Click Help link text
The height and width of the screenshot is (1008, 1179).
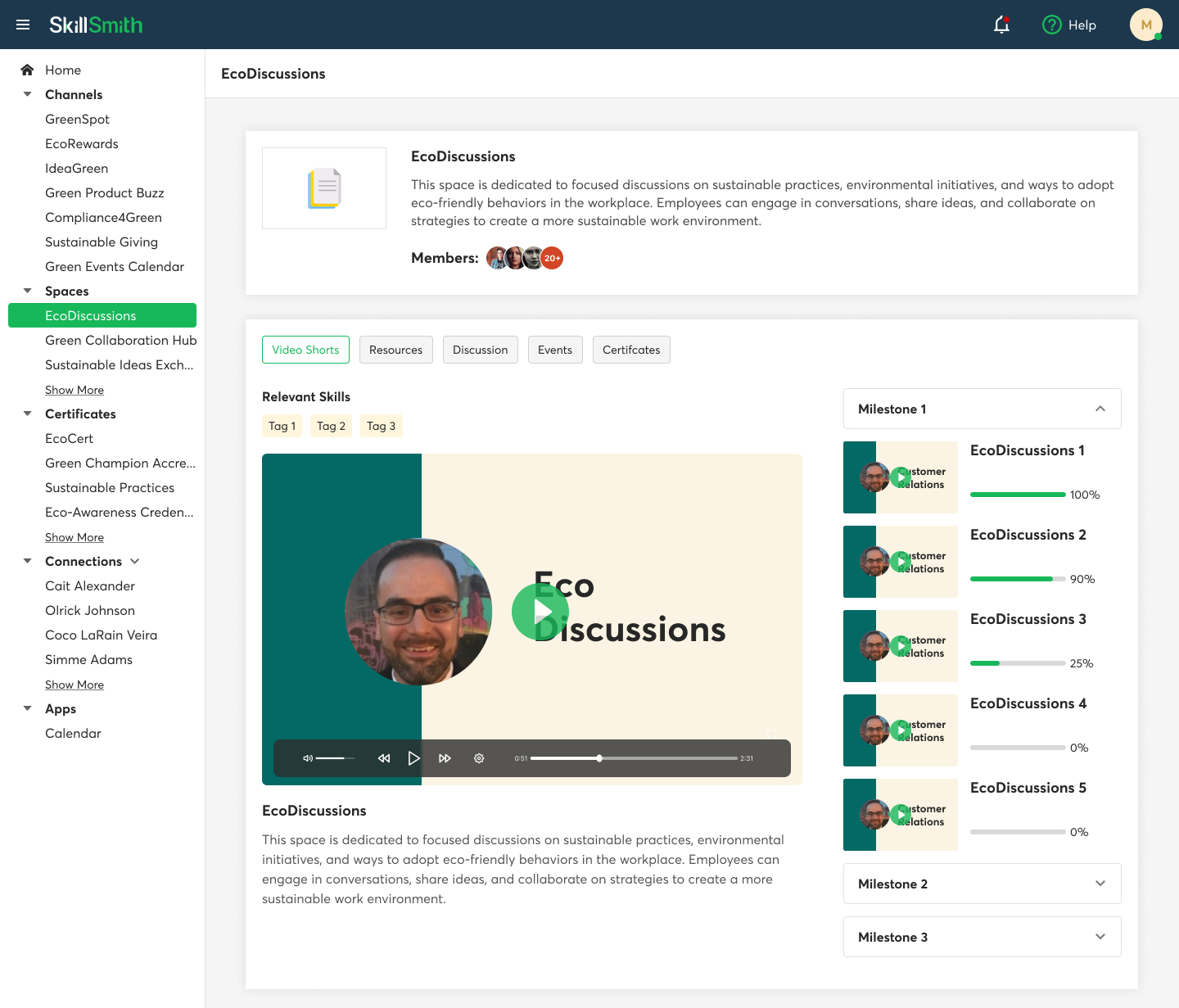pyautogui.click(x=1082, y=25)
